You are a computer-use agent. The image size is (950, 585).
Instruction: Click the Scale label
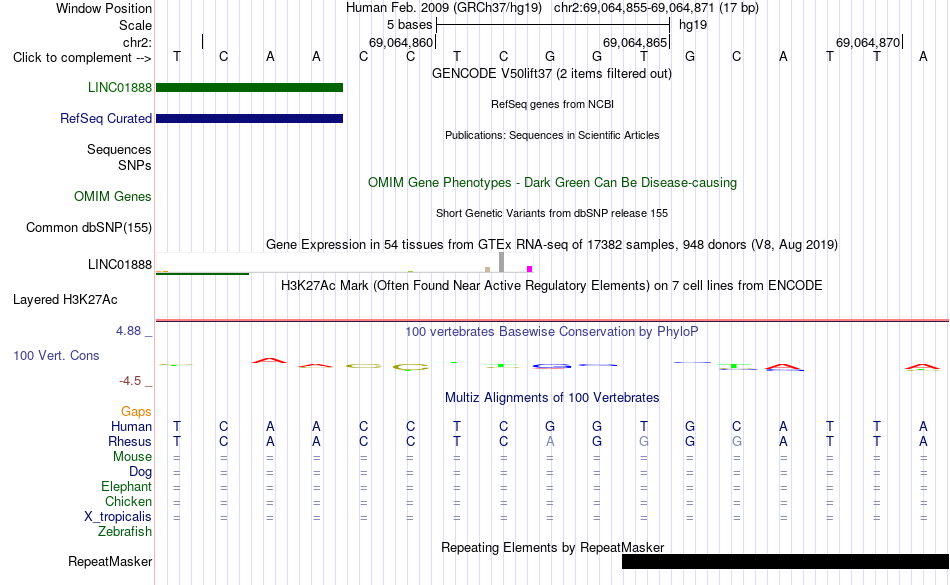(135, 25)
